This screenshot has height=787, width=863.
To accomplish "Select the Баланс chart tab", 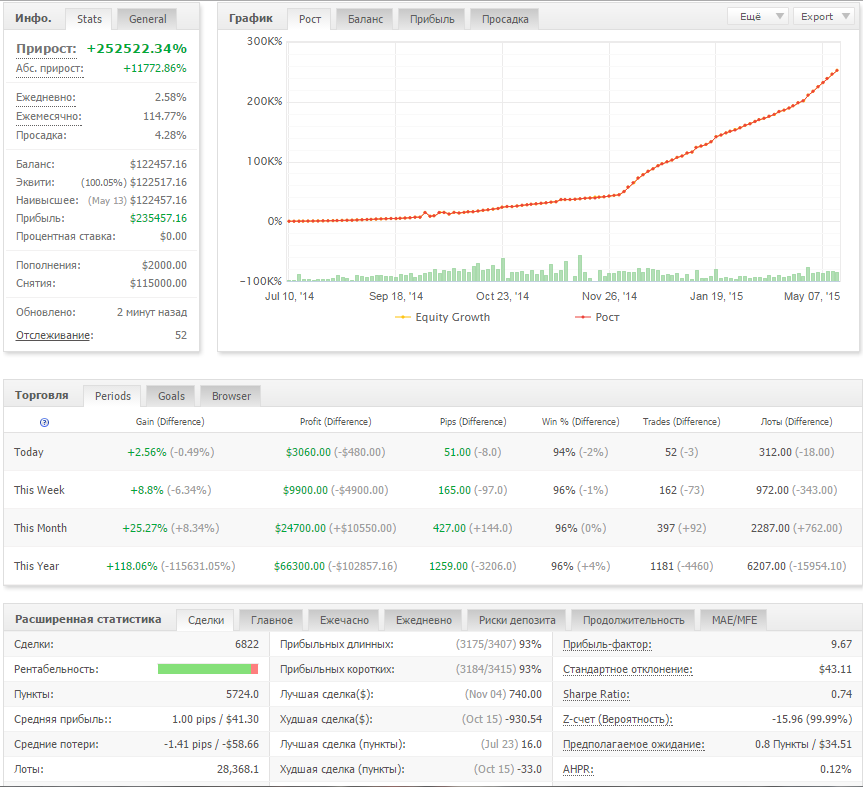I will coord(365,19).
